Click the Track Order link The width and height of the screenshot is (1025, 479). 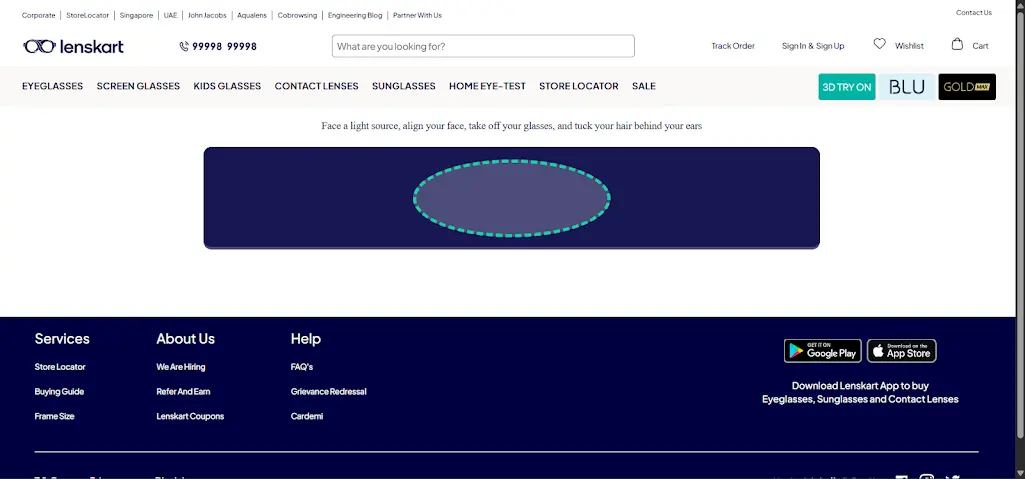pos(733,46)
